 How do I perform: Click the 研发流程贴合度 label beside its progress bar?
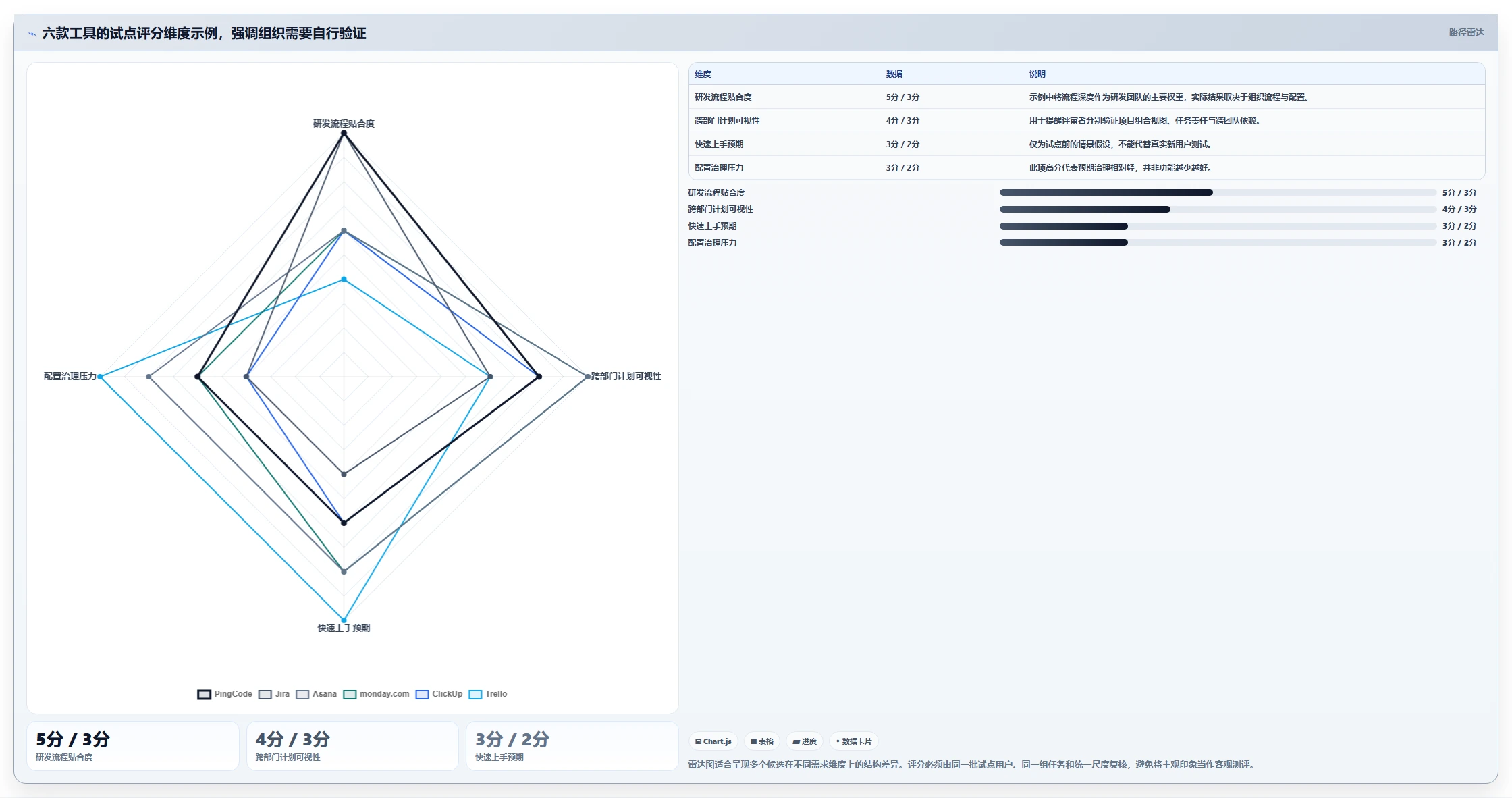point(716,193)
